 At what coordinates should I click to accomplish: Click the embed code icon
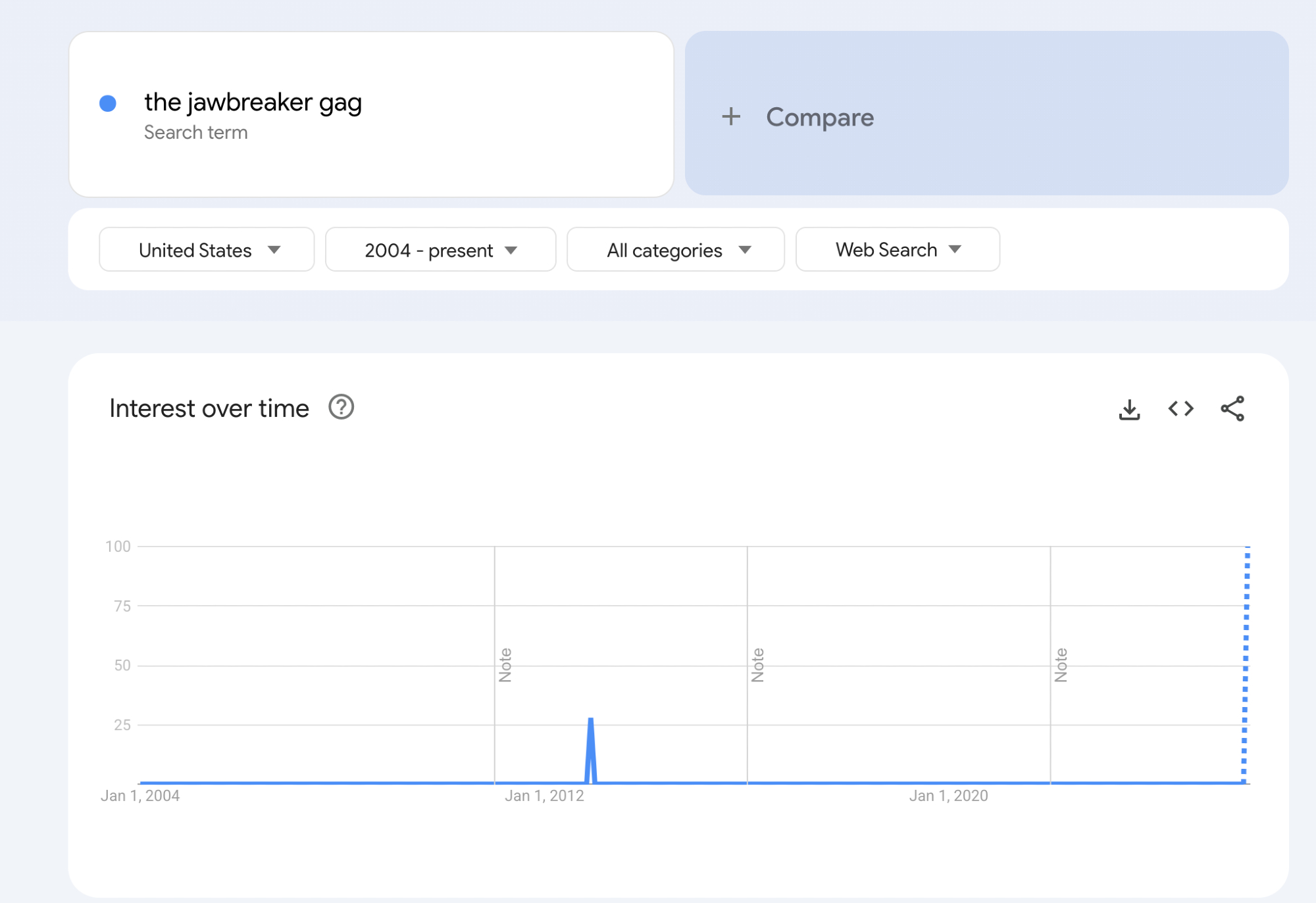point(1180,409)
